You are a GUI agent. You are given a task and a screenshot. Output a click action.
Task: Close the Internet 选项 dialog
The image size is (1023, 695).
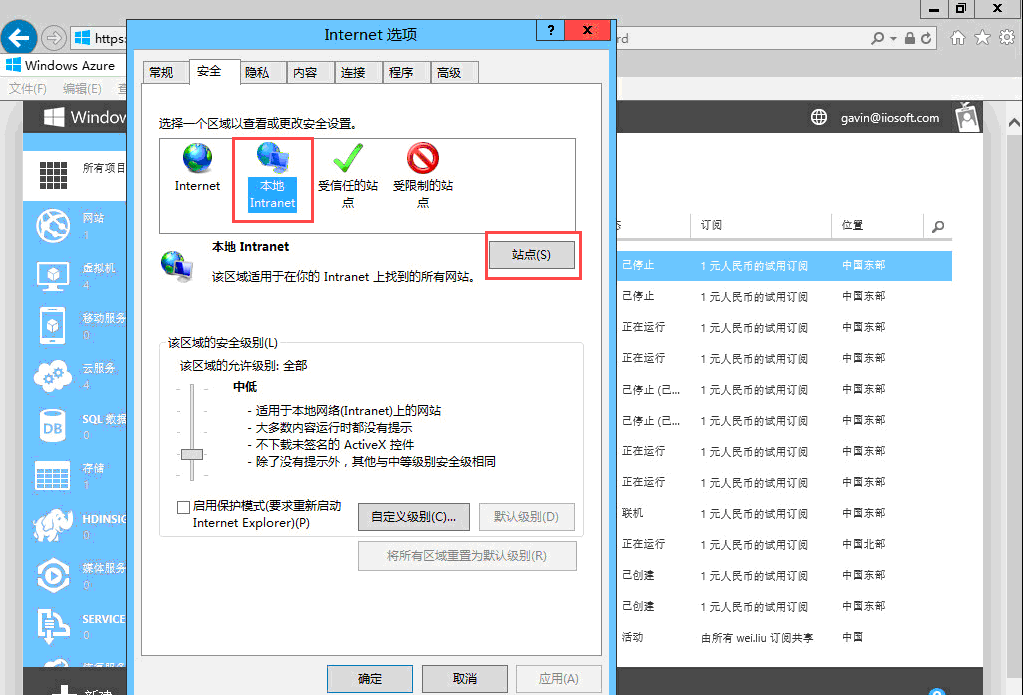coord(587,30)
